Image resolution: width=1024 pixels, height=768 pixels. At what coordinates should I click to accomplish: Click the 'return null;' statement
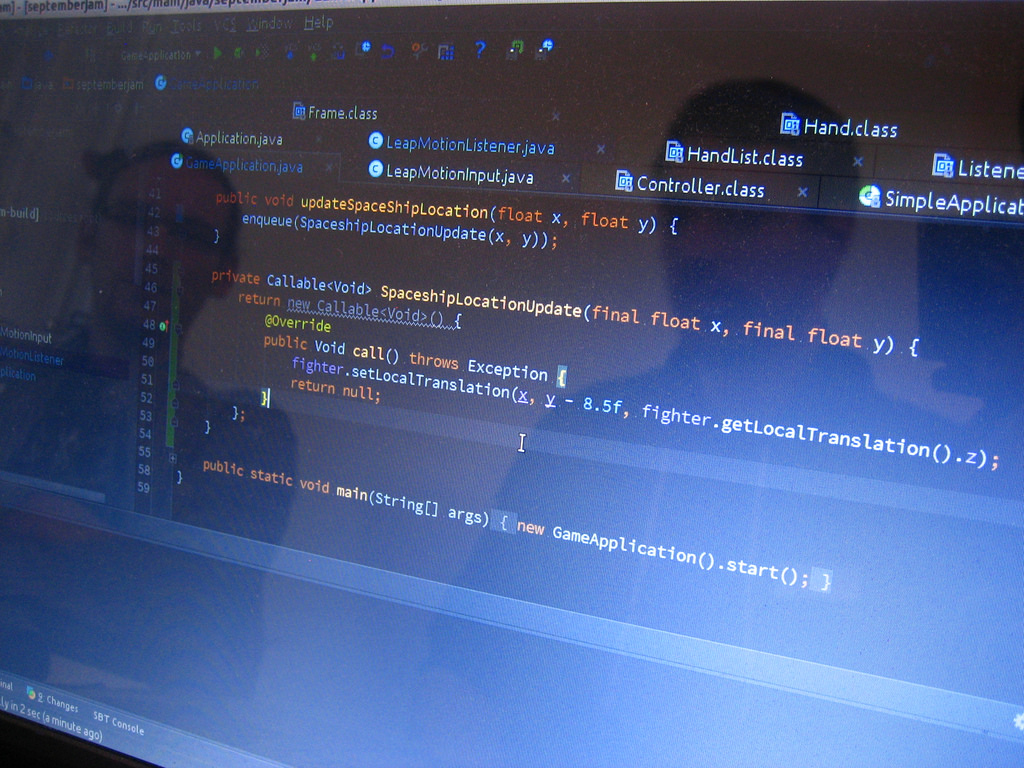335,389
